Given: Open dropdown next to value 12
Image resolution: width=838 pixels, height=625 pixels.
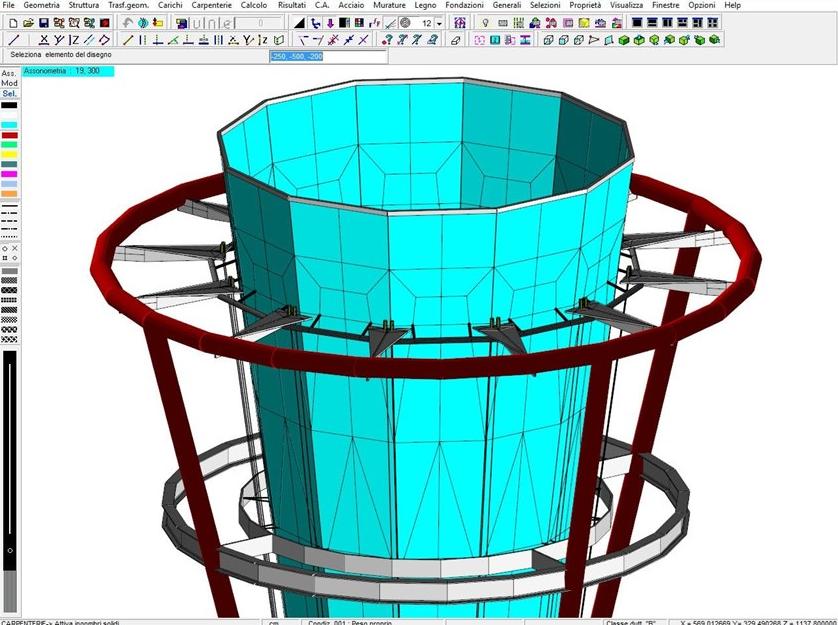Looking at the screenshot, I should (x=439, y=22).
